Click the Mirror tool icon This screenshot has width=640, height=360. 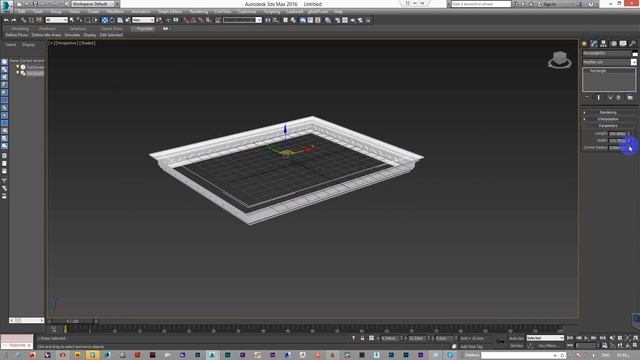tap(268, 20)
